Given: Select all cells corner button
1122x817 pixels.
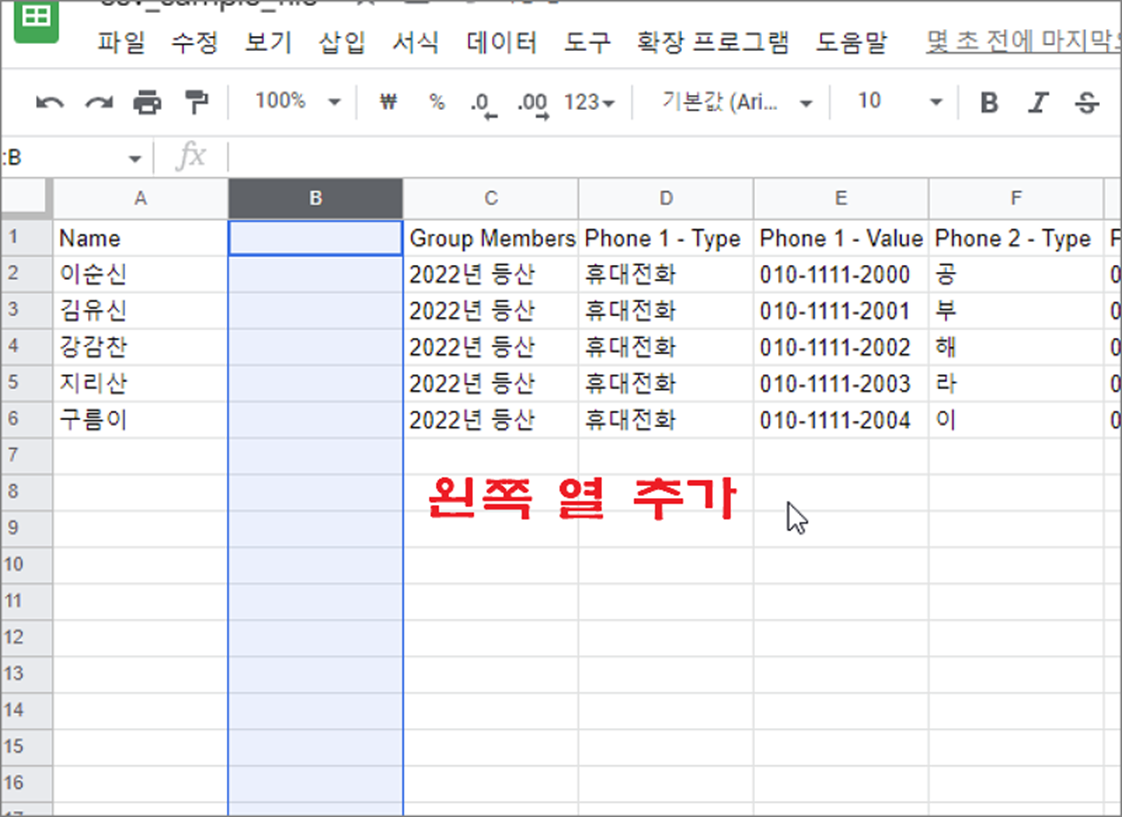Looking at the screenshot, I should 26,197.
